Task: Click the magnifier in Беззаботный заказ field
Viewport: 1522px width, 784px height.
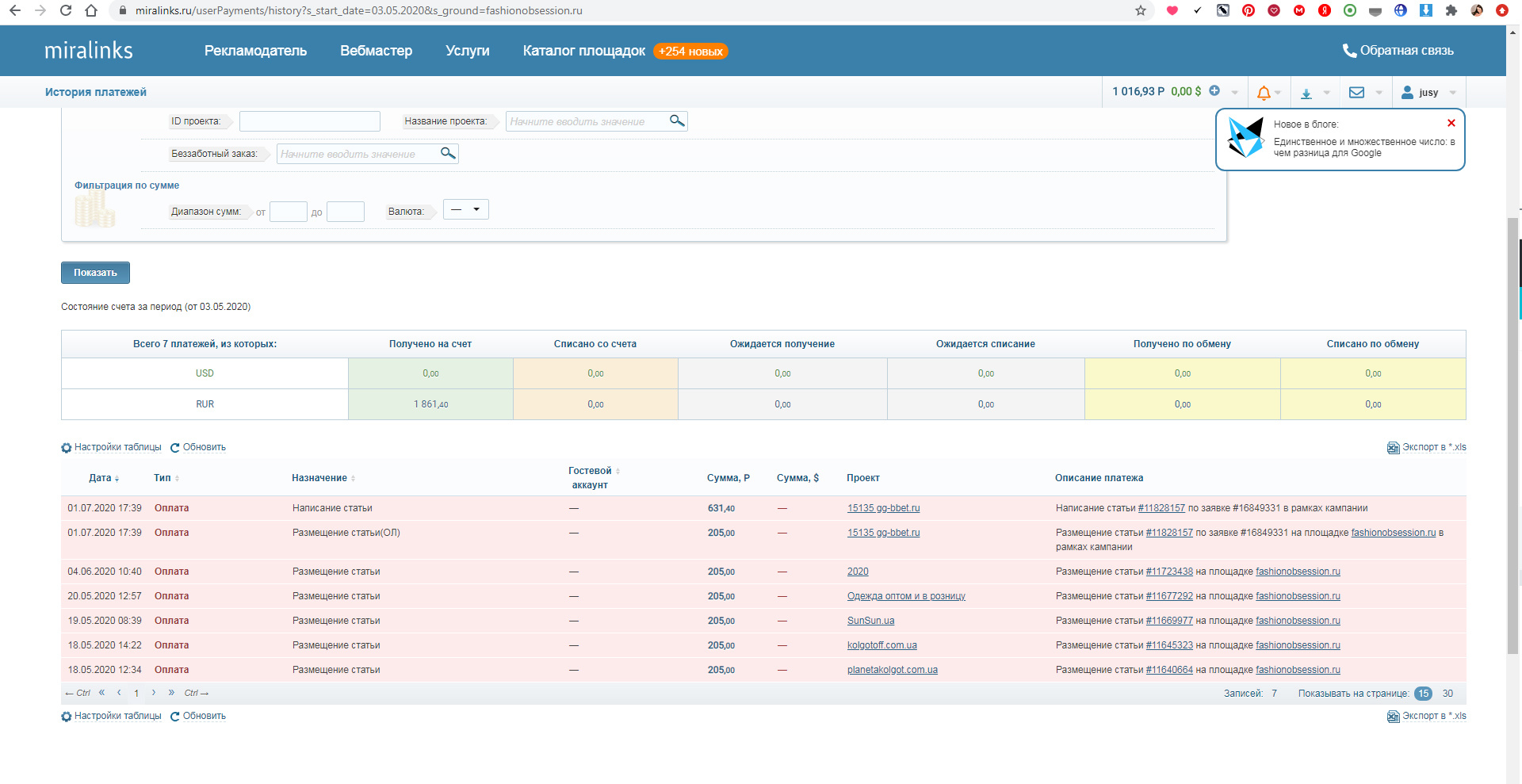Action: tap(448, 153)
